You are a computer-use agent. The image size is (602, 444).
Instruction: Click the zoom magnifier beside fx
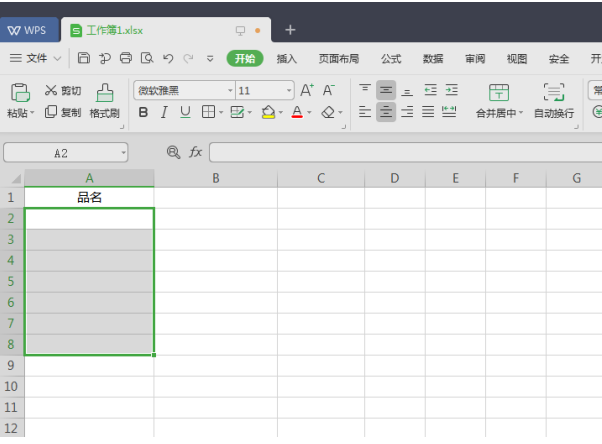(x=173, y=152)
